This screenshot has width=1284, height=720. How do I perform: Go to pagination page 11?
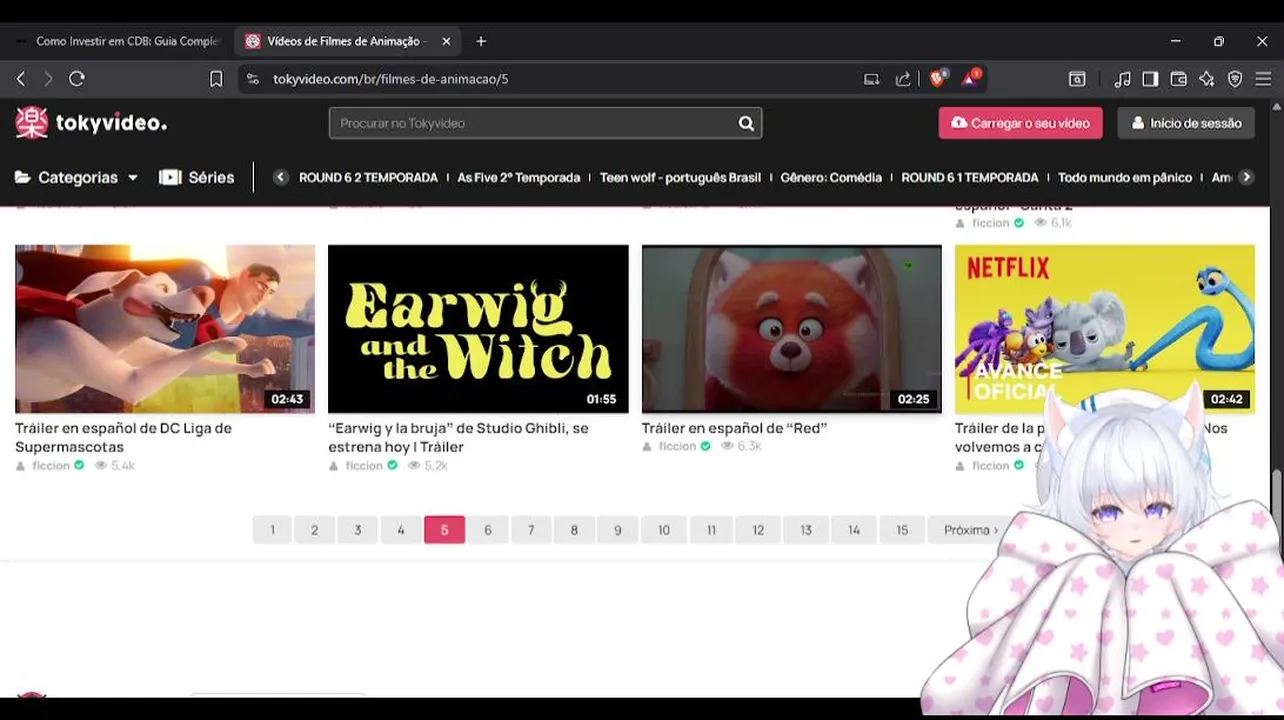(711, 530)
